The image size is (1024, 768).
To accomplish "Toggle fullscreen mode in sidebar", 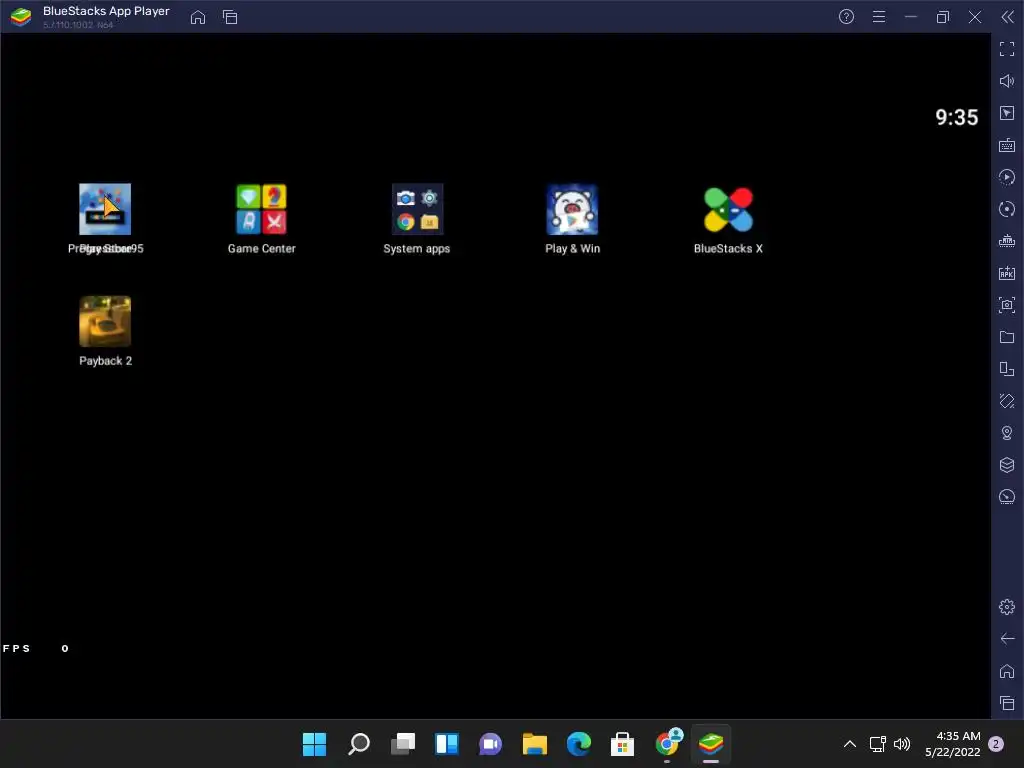I will [x=1007, y=49].
